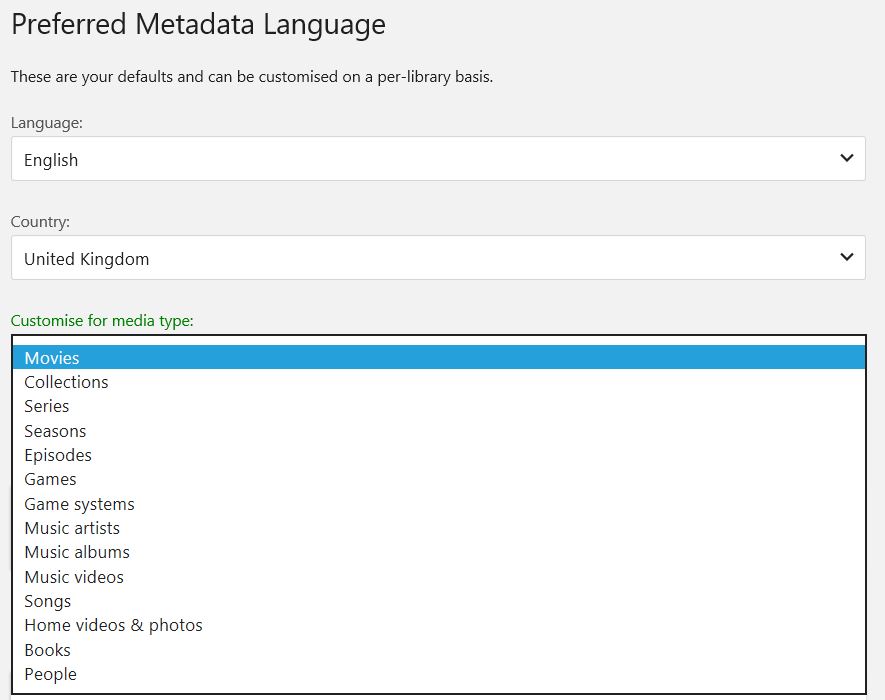Open the Country dropdown showing United Kingdom
The height and width of the screenshot is (700, 885).
pos(438,258)
